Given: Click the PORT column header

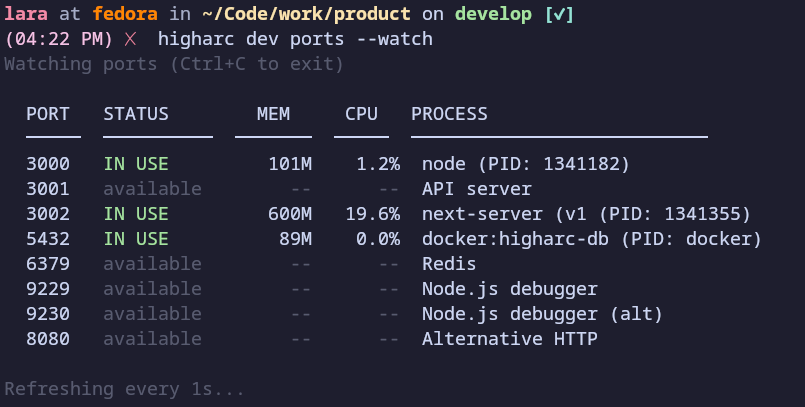Looking at the screenshot, I should tap(48, 114).
